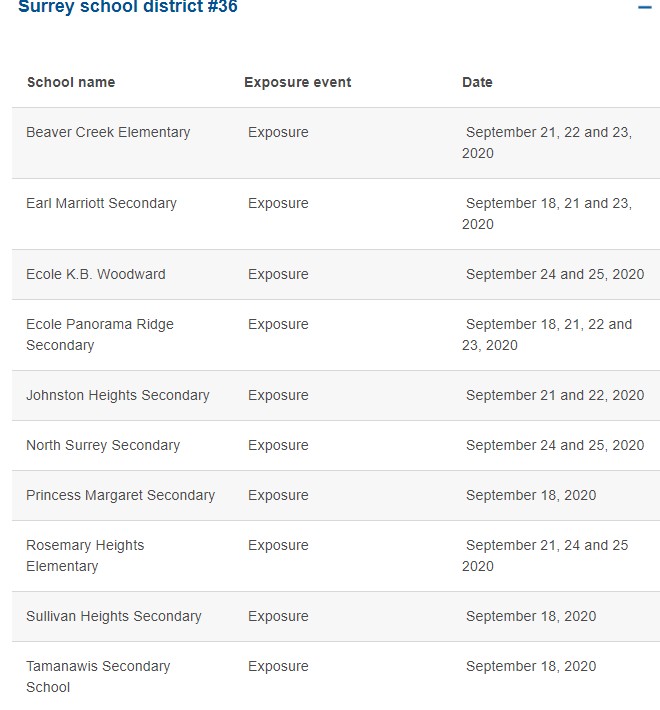This screenshot has width=660, height=710.
Task: Select the Date column header
Action: point(477,82)
